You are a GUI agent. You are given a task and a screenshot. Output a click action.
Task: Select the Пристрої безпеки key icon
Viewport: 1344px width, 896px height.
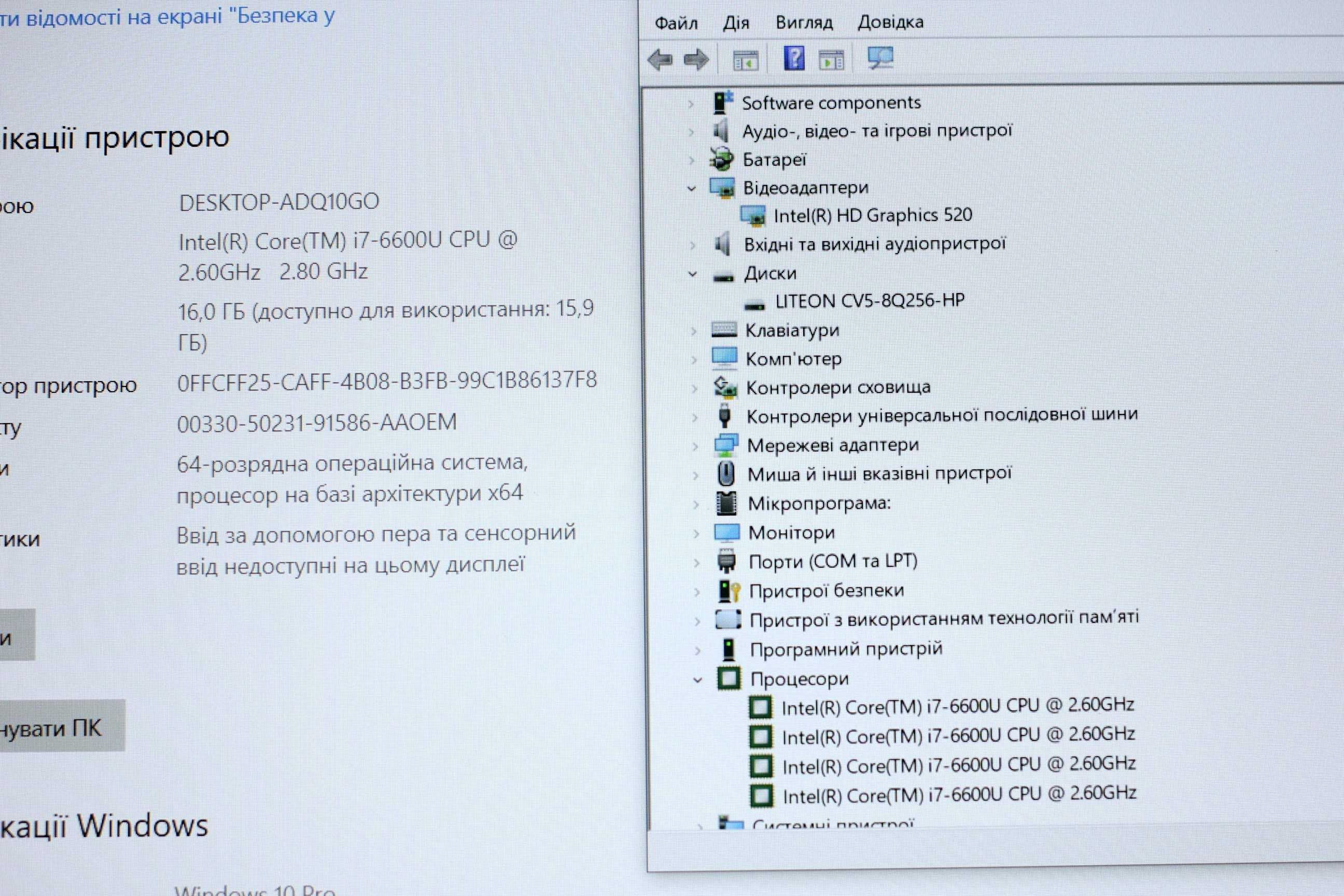728,591
